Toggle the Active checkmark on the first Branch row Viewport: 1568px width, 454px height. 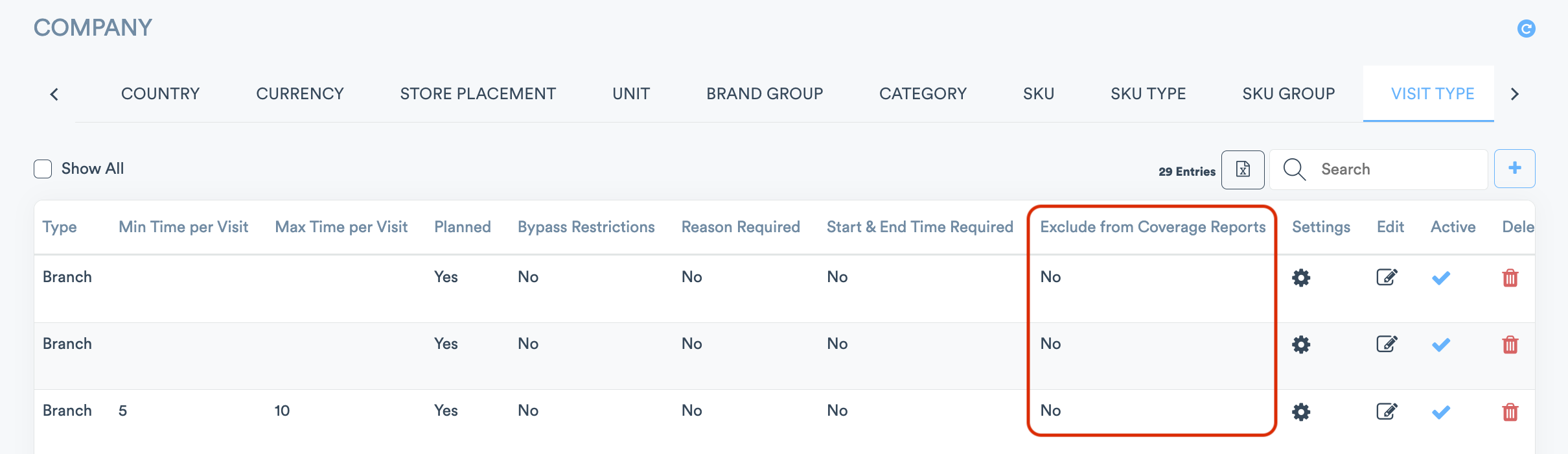click(1440, 278)
